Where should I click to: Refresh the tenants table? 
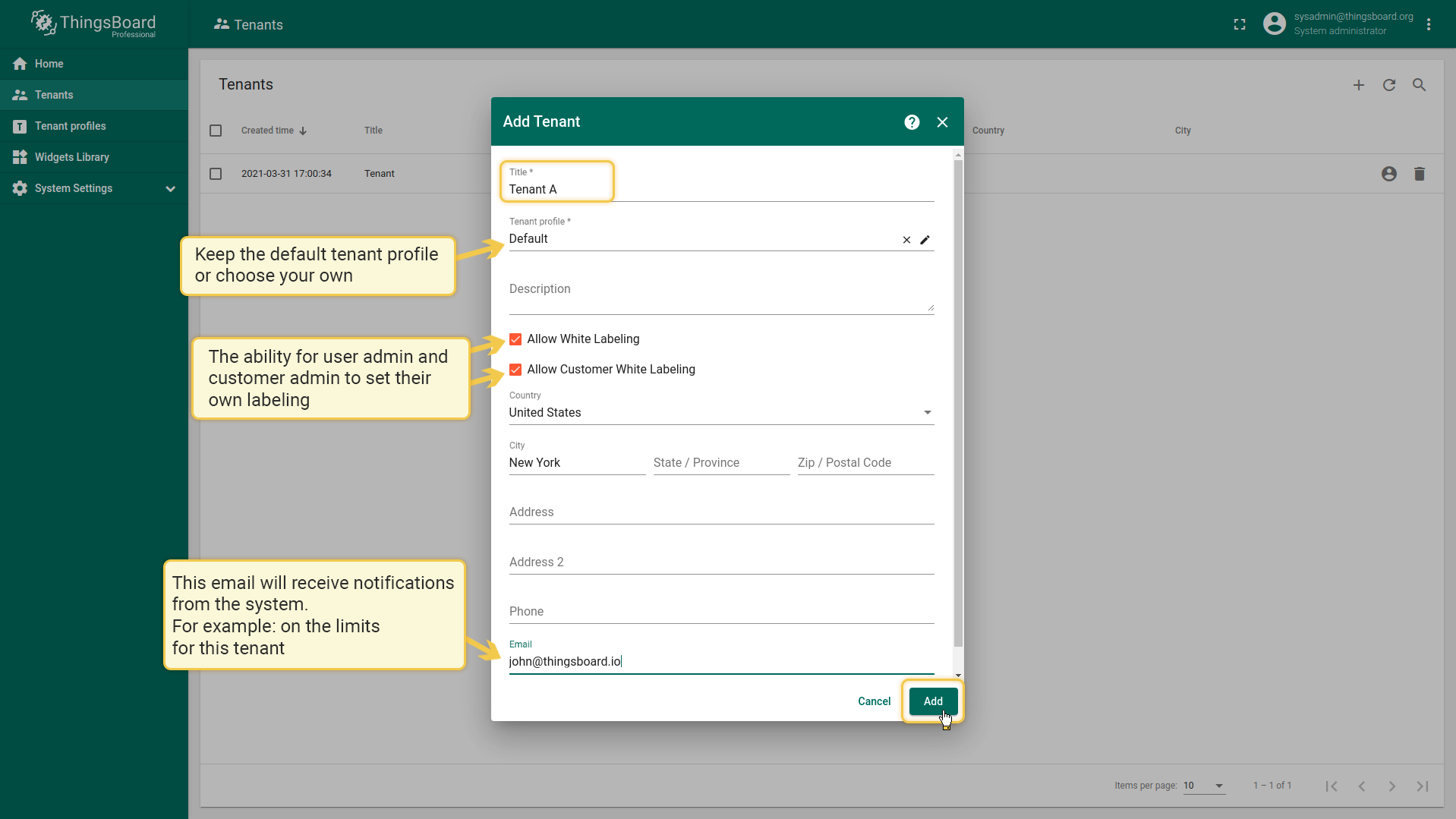point(1389,85)
